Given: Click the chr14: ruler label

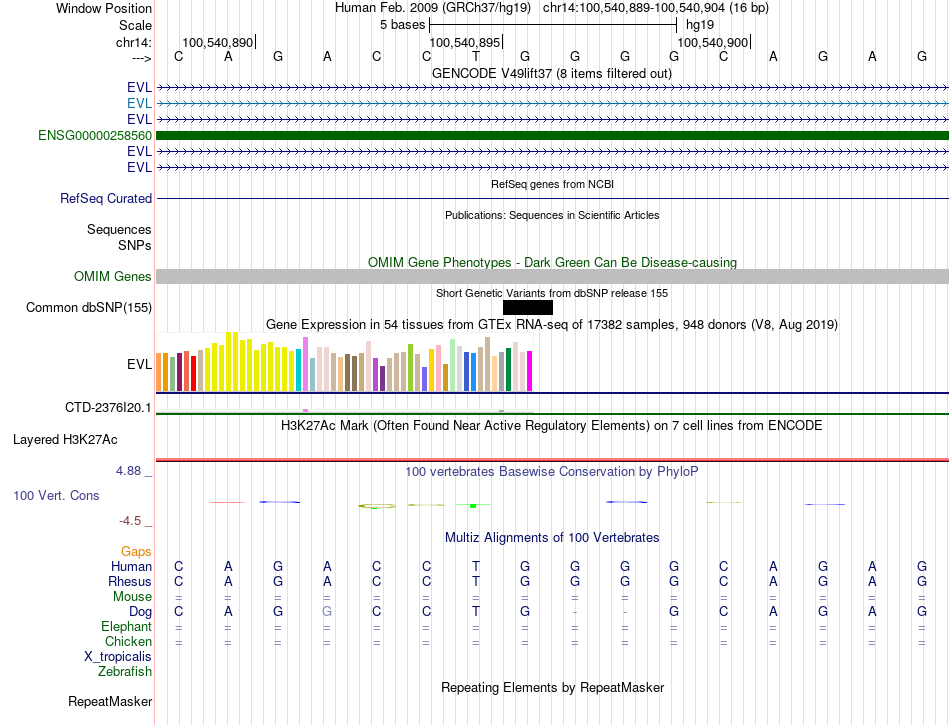Looking at the screenshot, I should point(134,42).
